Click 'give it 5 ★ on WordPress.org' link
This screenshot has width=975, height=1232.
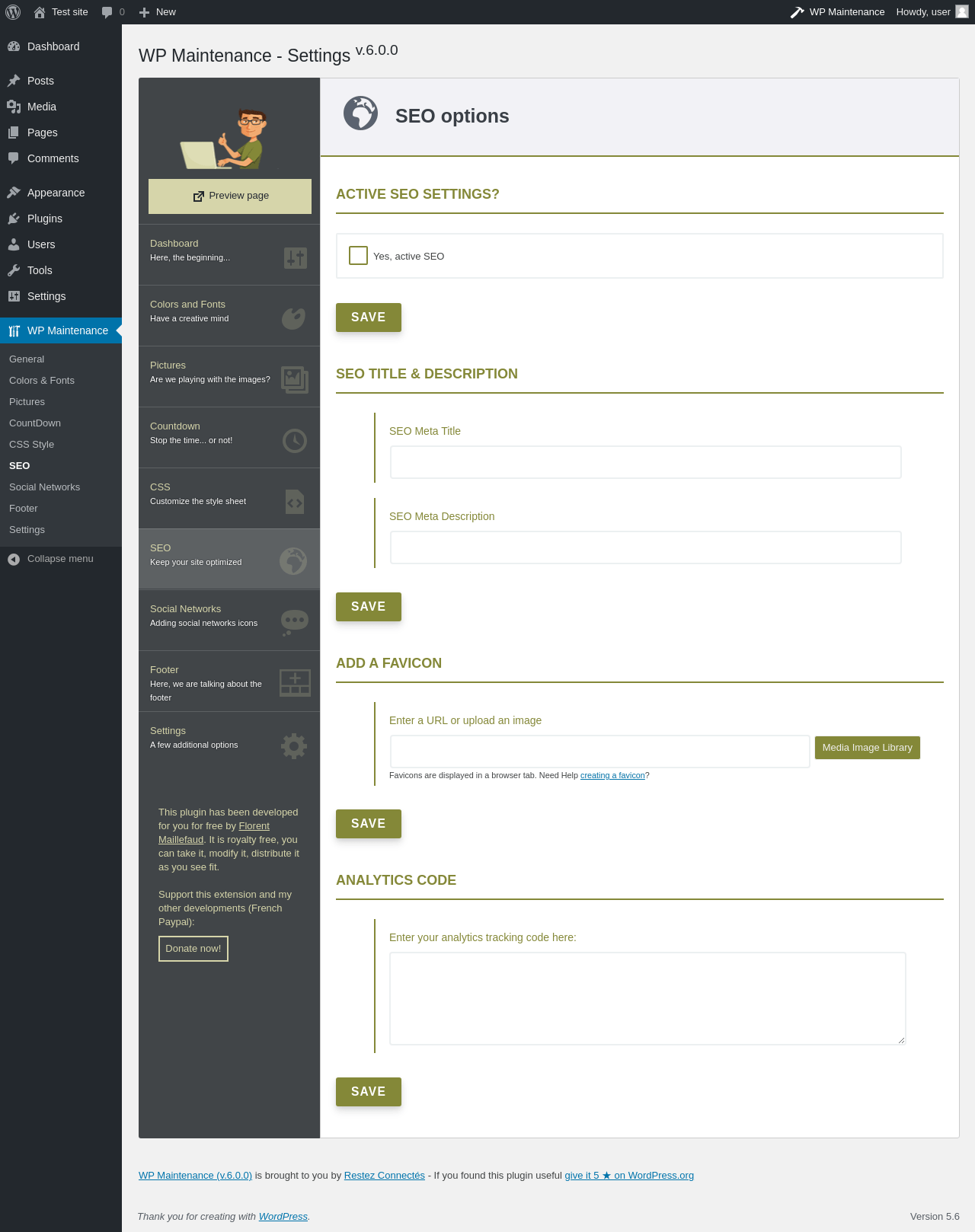tap(629, 1176)
